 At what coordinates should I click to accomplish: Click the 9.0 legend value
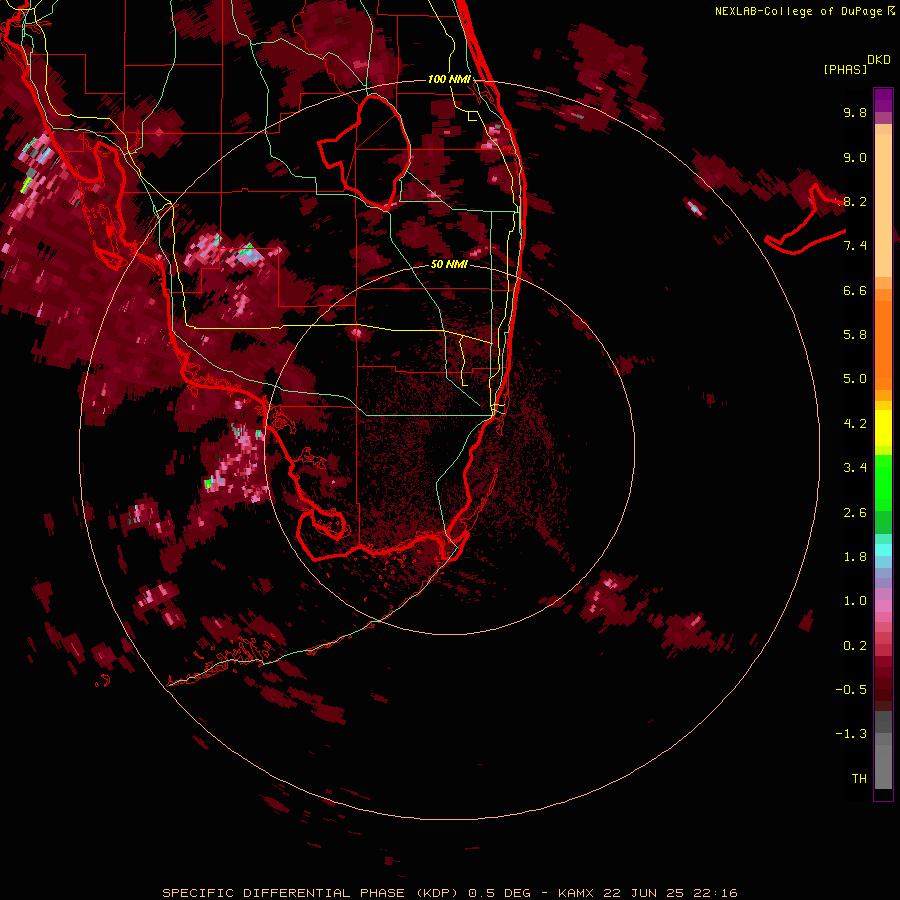click(855, 157)
